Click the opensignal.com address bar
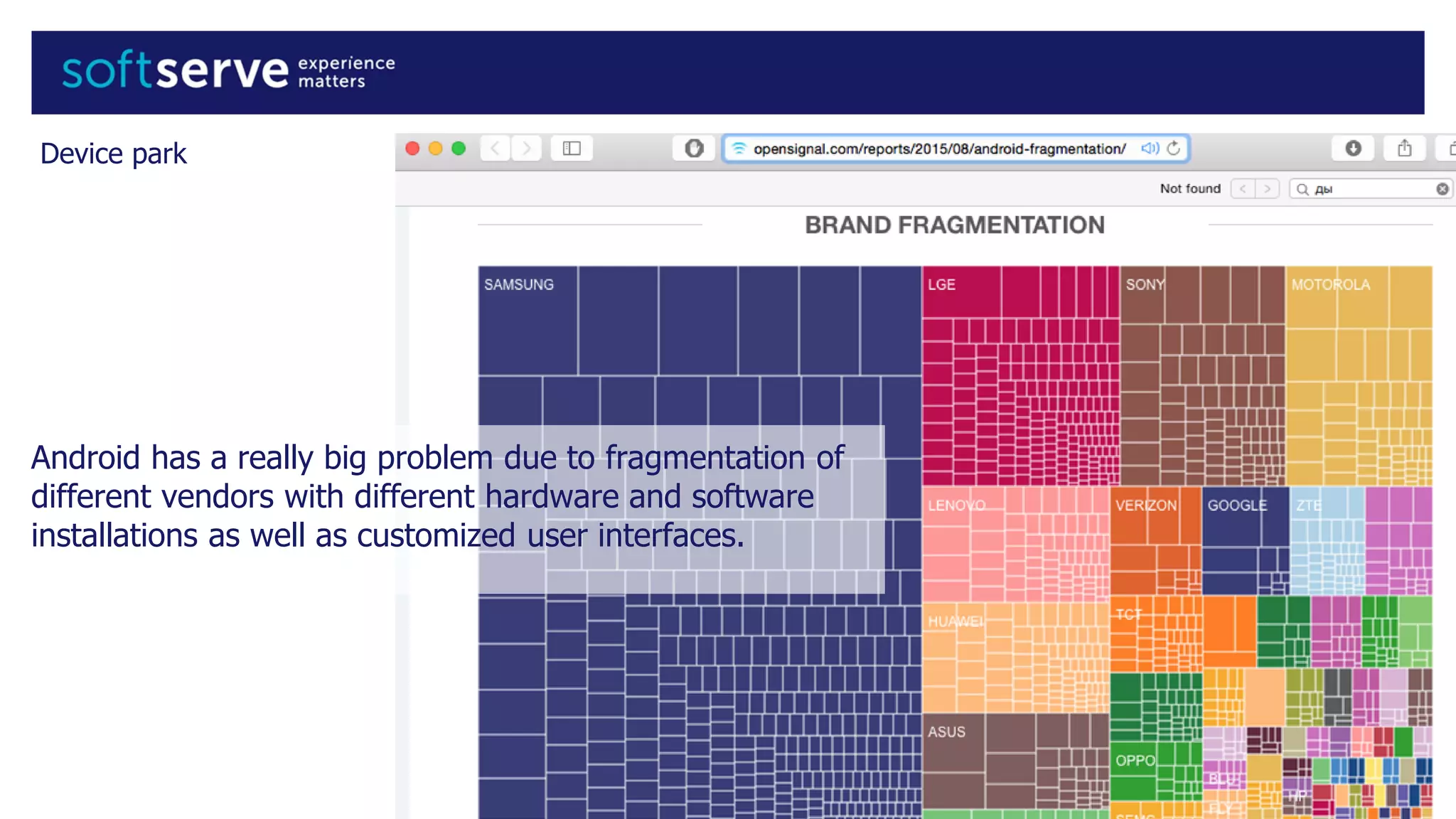 pos(938,149)
